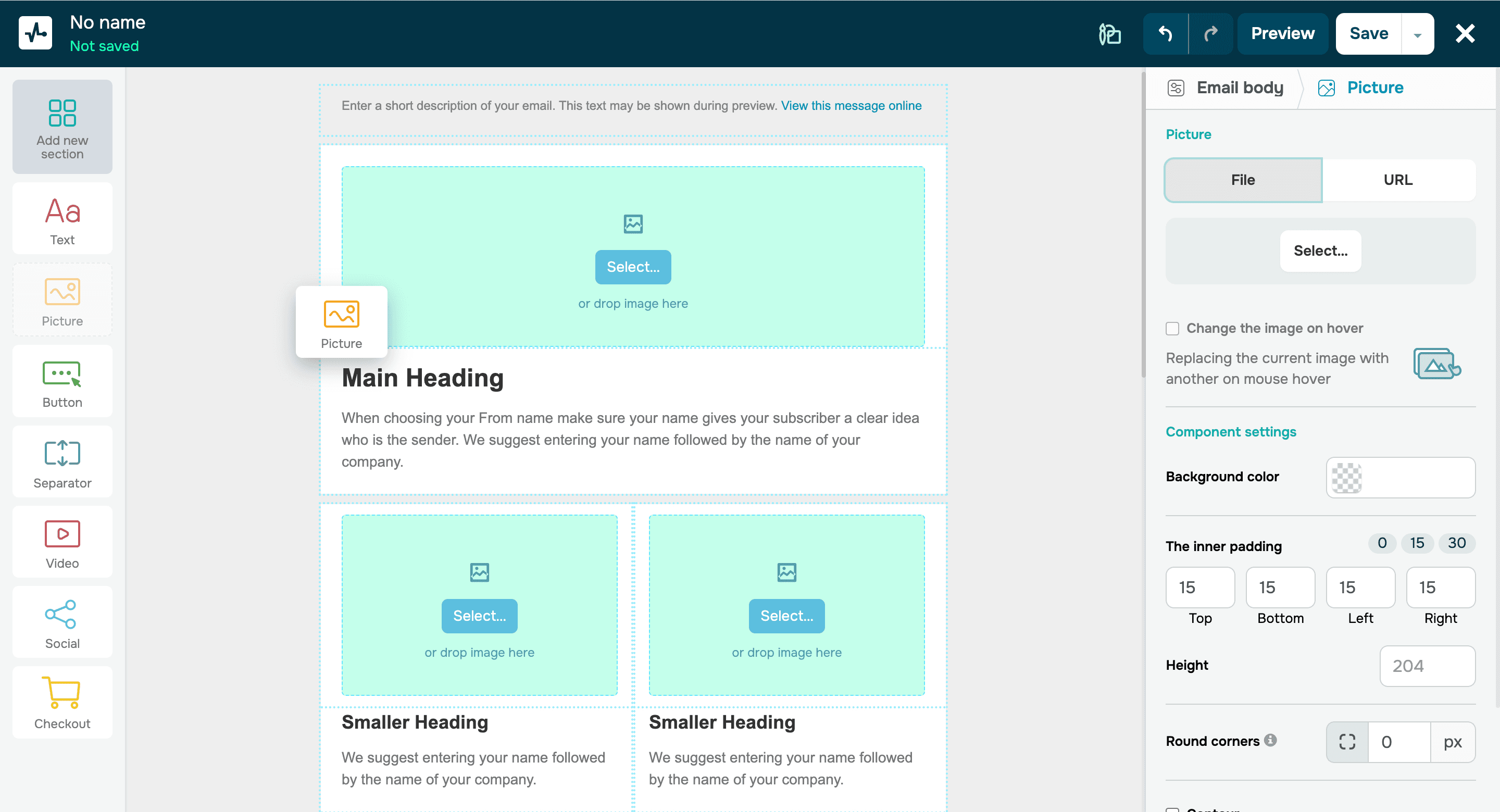Viewport: 1500px width, 812px height.
Task: Enable Change the image on hover
Action: pyautogui.click(x=1172, y=329)
